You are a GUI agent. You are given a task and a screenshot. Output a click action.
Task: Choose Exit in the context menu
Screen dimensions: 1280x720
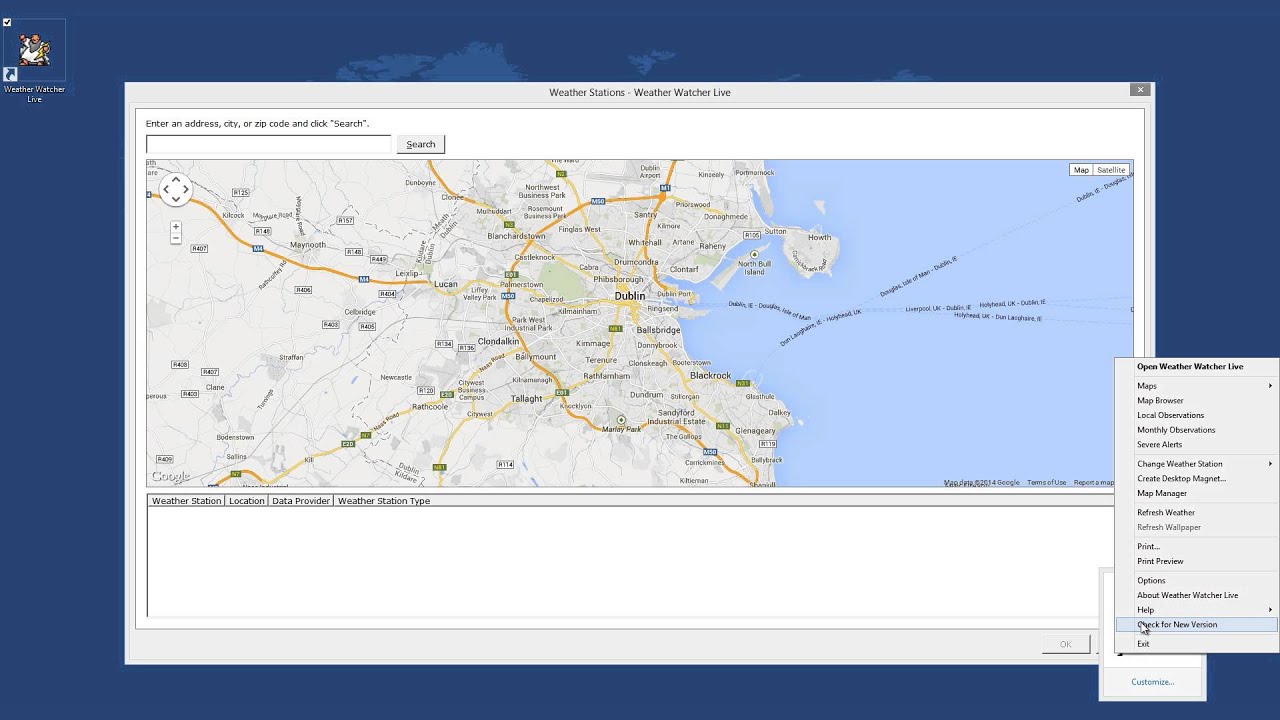click(x=1197, y=644)
